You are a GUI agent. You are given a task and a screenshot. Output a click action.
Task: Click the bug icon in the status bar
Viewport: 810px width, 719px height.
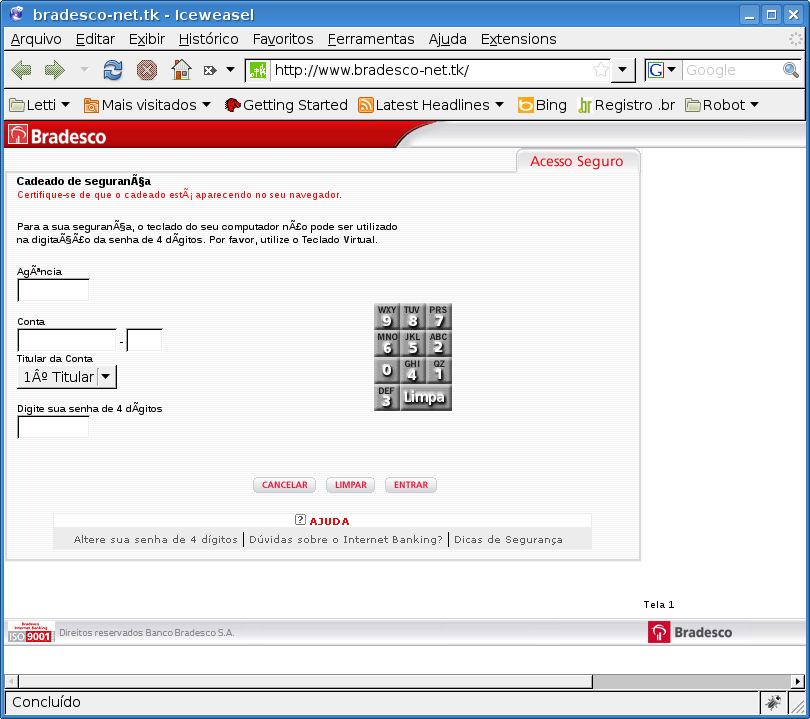click(773, 702)
